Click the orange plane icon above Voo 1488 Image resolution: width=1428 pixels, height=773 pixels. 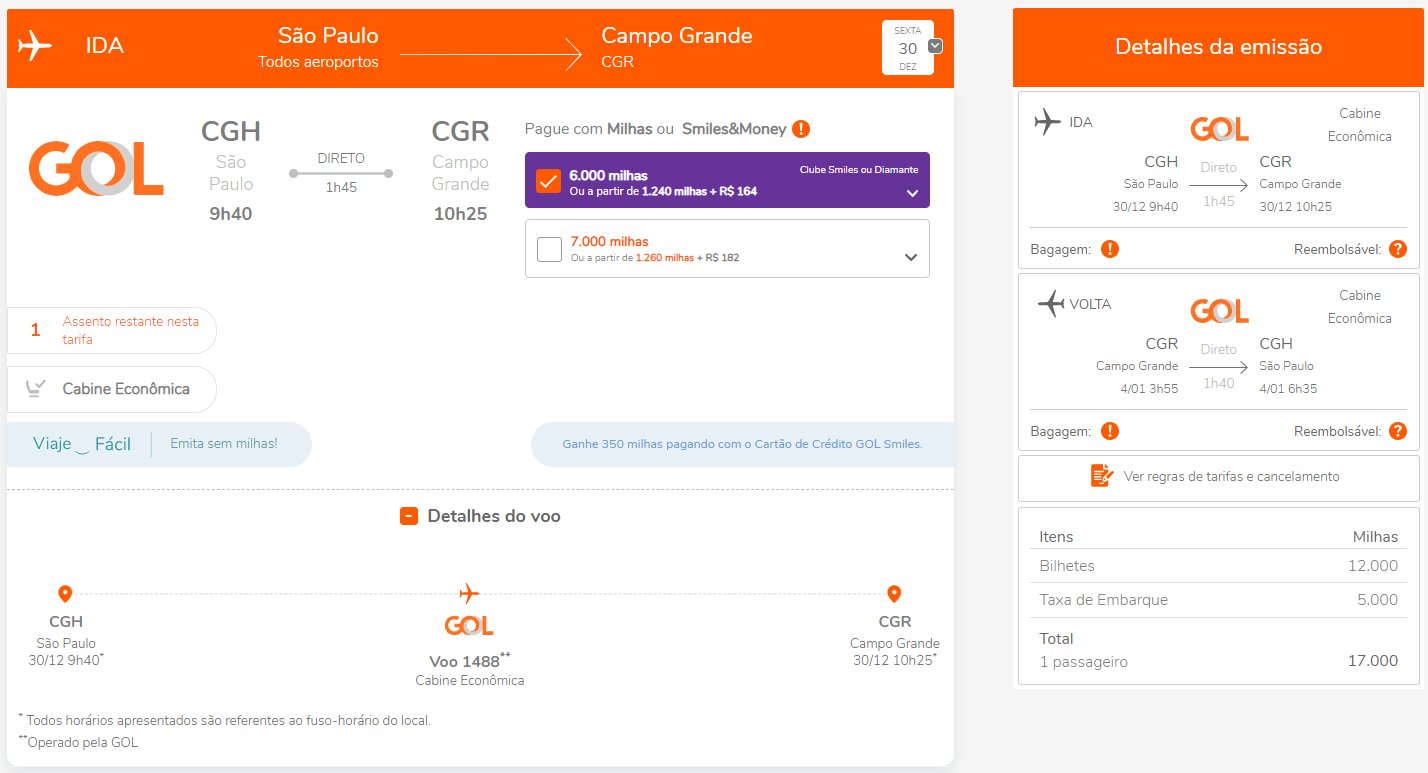pos(469,593)
